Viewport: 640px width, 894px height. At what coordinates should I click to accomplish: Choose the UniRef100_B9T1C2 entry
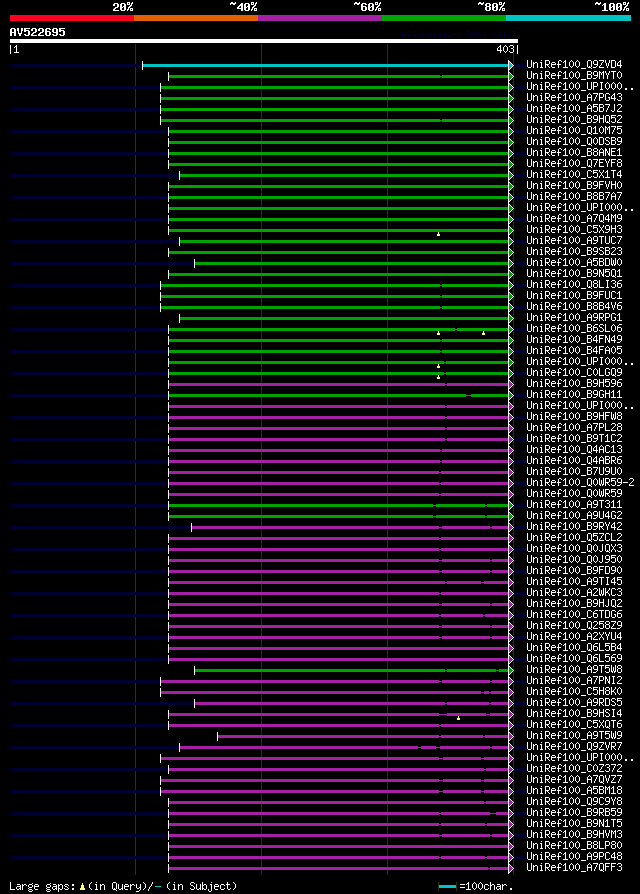pyautogui.click(x=574, y=439)
